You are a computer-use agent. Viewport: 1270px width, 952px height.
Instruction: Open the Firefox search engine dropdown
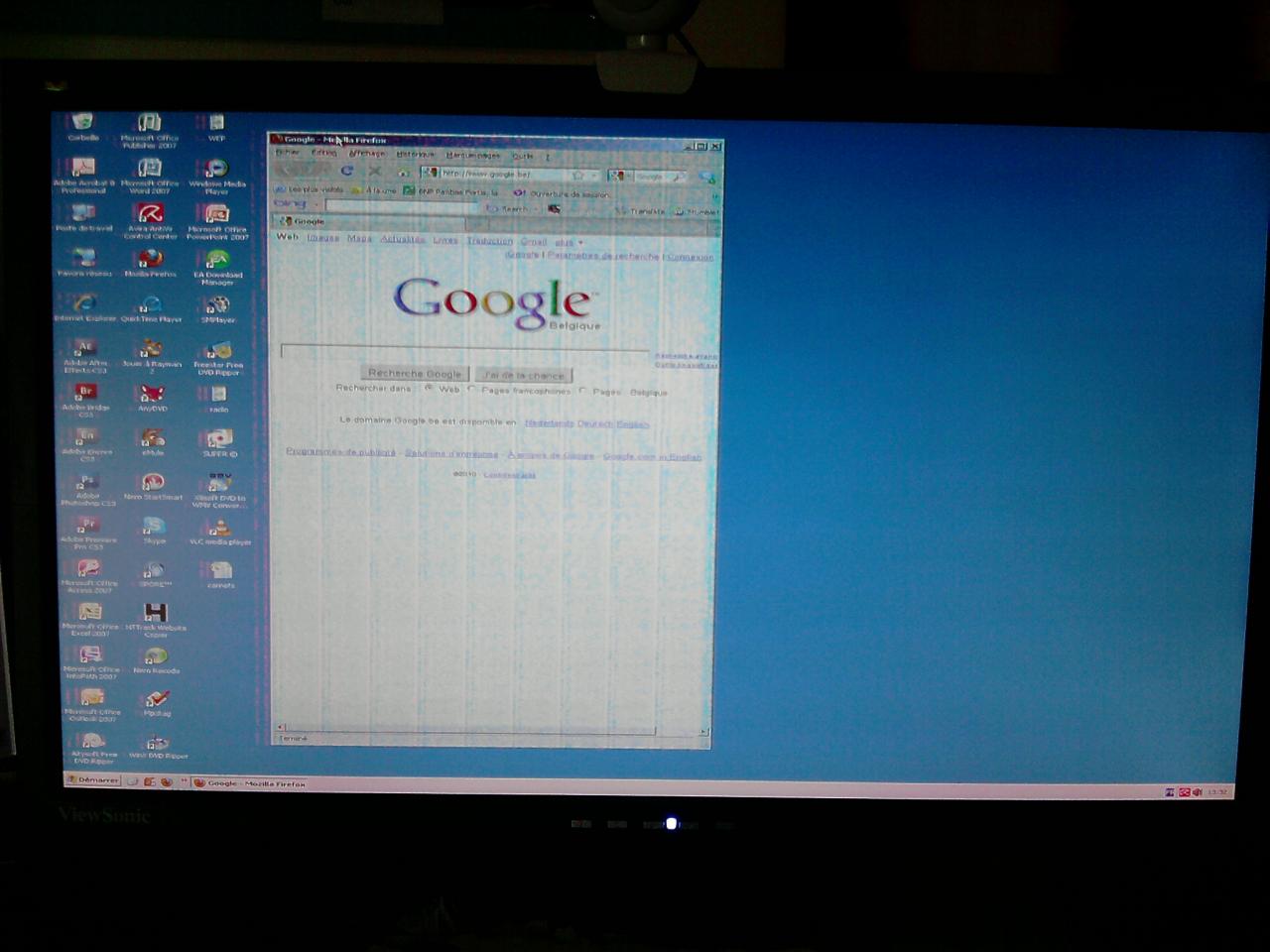point(618,176)
